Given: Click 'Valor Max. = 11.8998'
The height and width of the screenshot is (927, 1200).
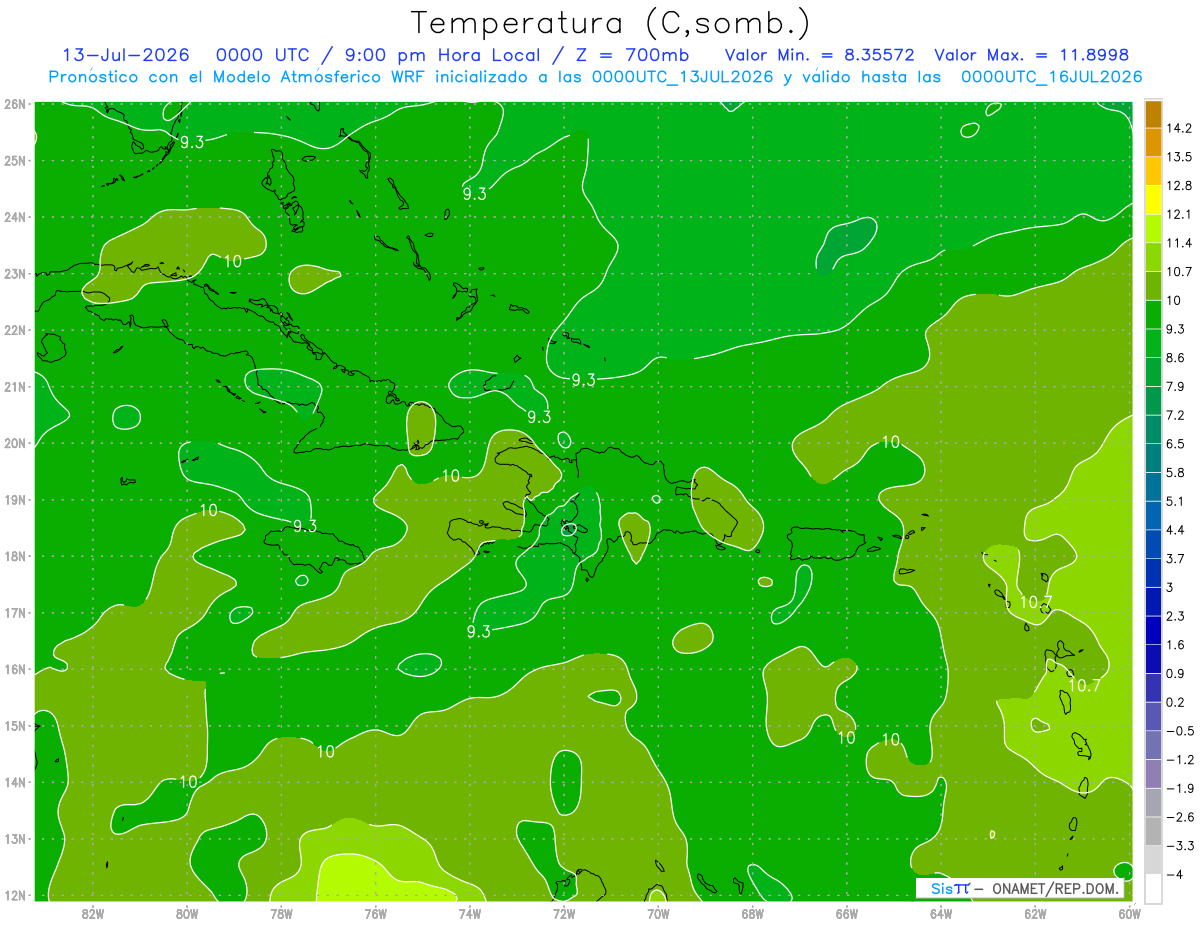Looking at the screenshot, I should (x=1032, y=55).
